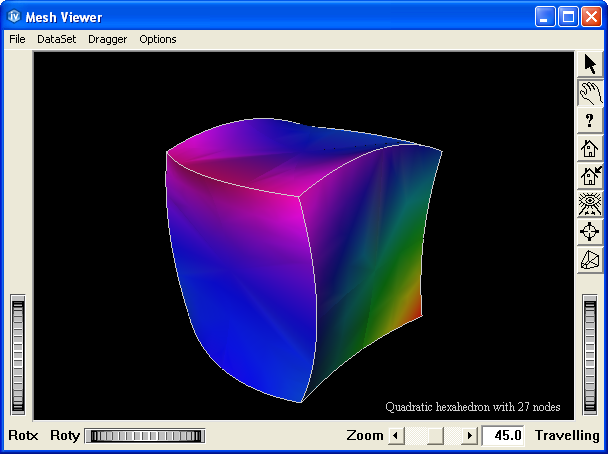Select the pick arrow tool
This screenshot has width=608, height=454.
tap(590, 65)
